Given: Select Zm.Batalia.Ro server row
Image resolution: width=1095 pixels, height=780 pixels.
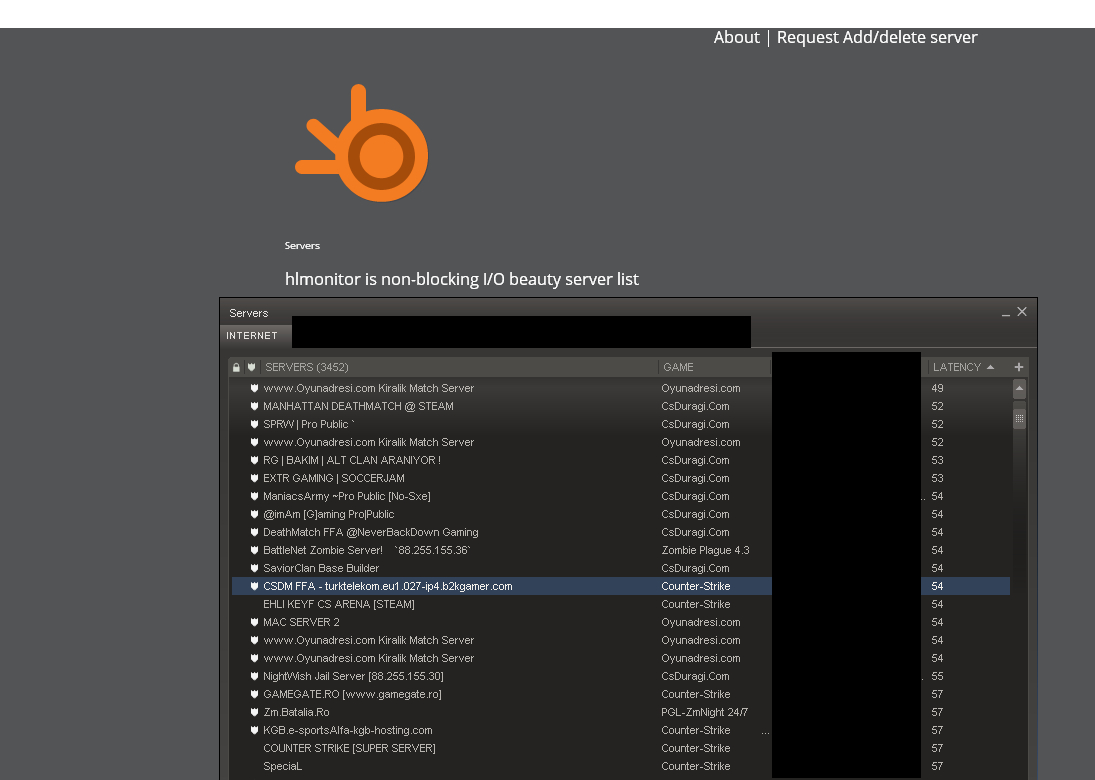Looking at the screenshot, I should click(x=620, y=712).
